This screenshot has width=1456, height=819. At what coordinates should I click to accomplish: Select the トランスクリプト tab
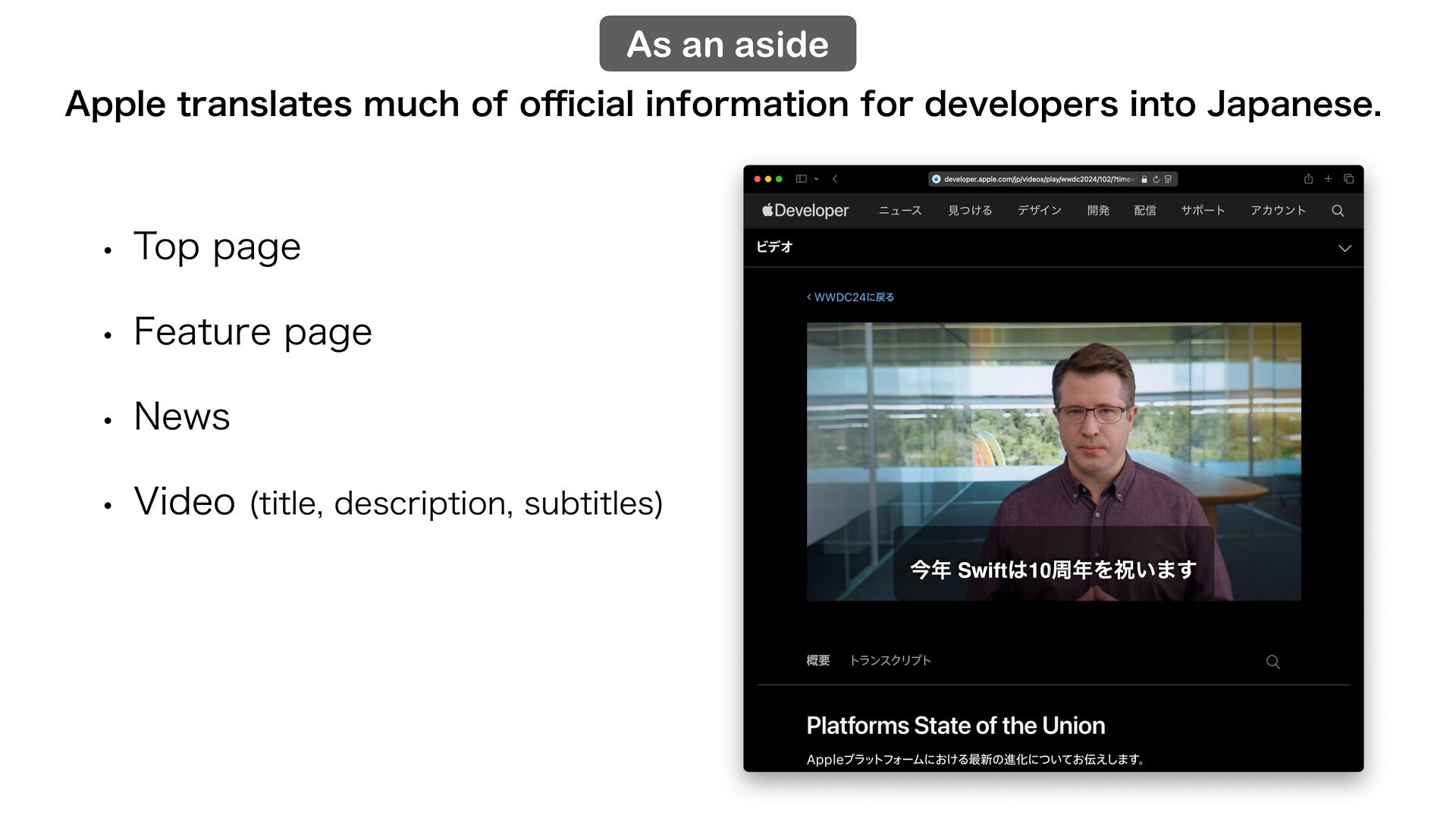pyautogui.click(x=890, y=661)
